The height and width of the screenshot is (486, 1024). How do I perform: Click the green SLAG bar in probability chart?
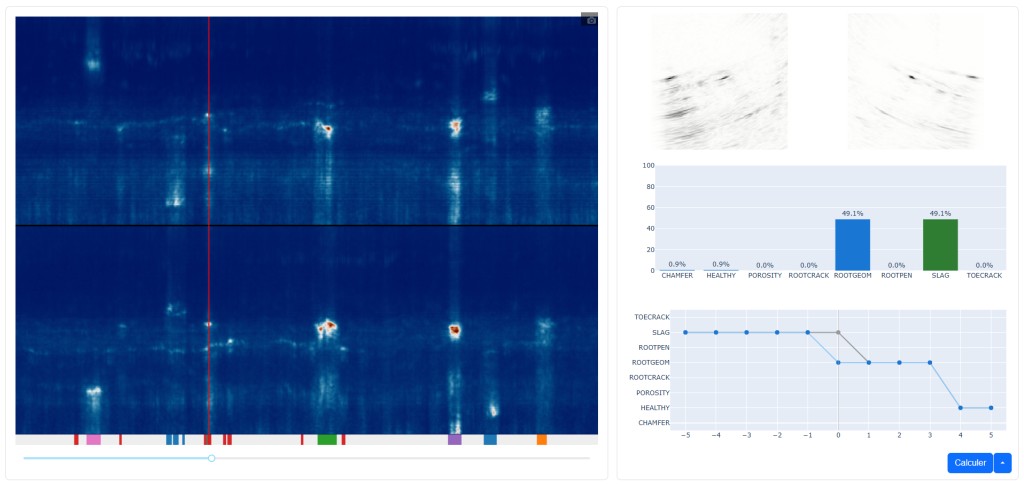[940, 245]
